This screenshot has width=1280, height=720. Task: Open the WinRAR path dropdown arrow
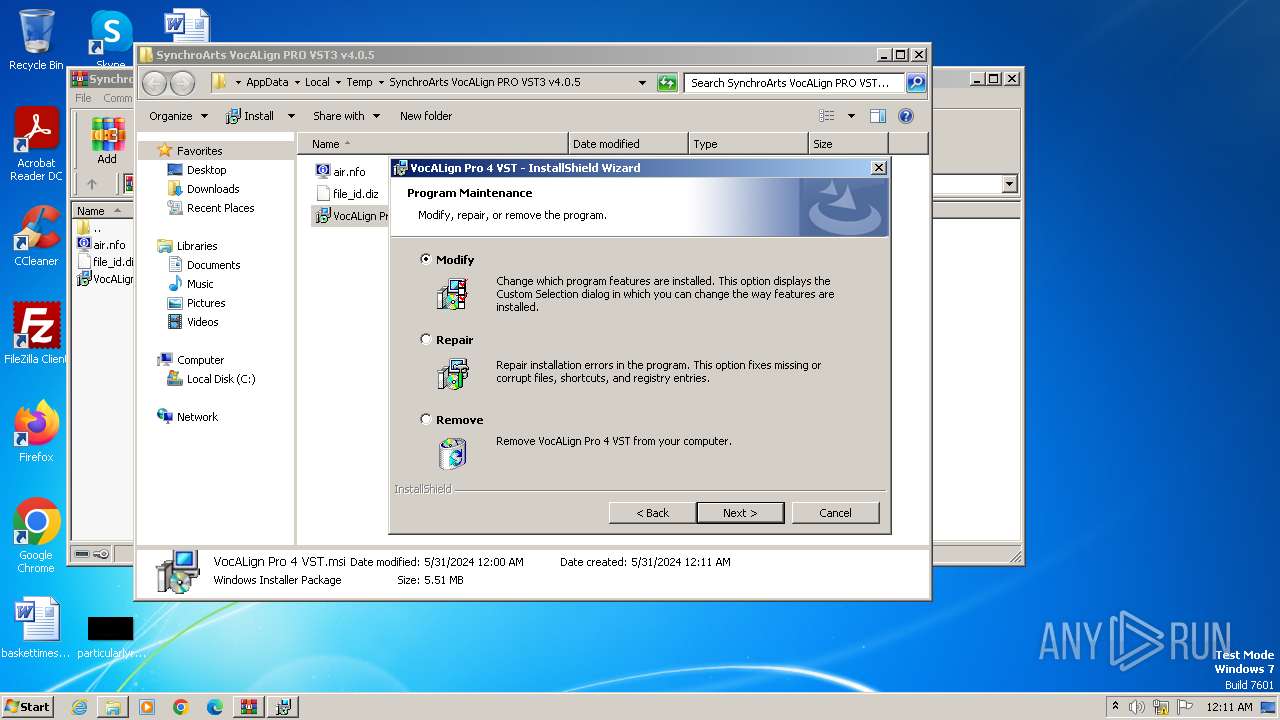coord(1009,184)
